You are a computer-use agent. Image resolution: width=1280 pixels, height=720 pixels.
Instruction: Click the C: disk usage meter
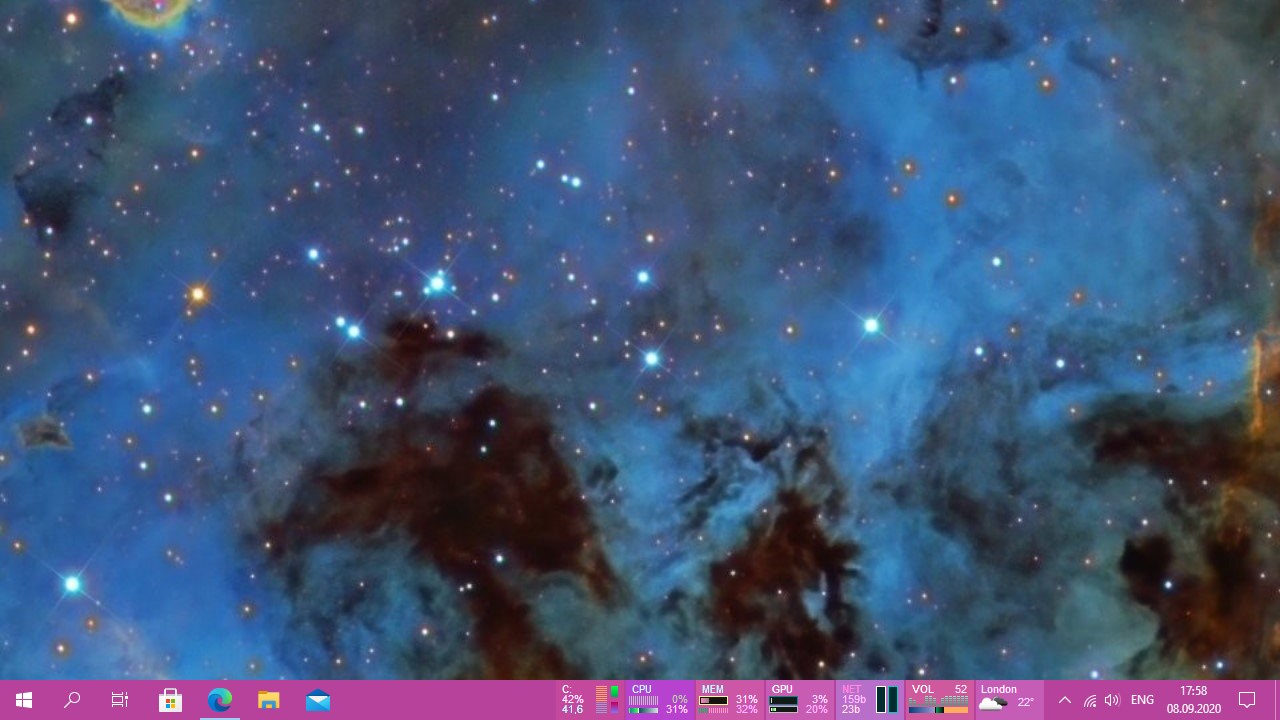[x=591, y=700]
